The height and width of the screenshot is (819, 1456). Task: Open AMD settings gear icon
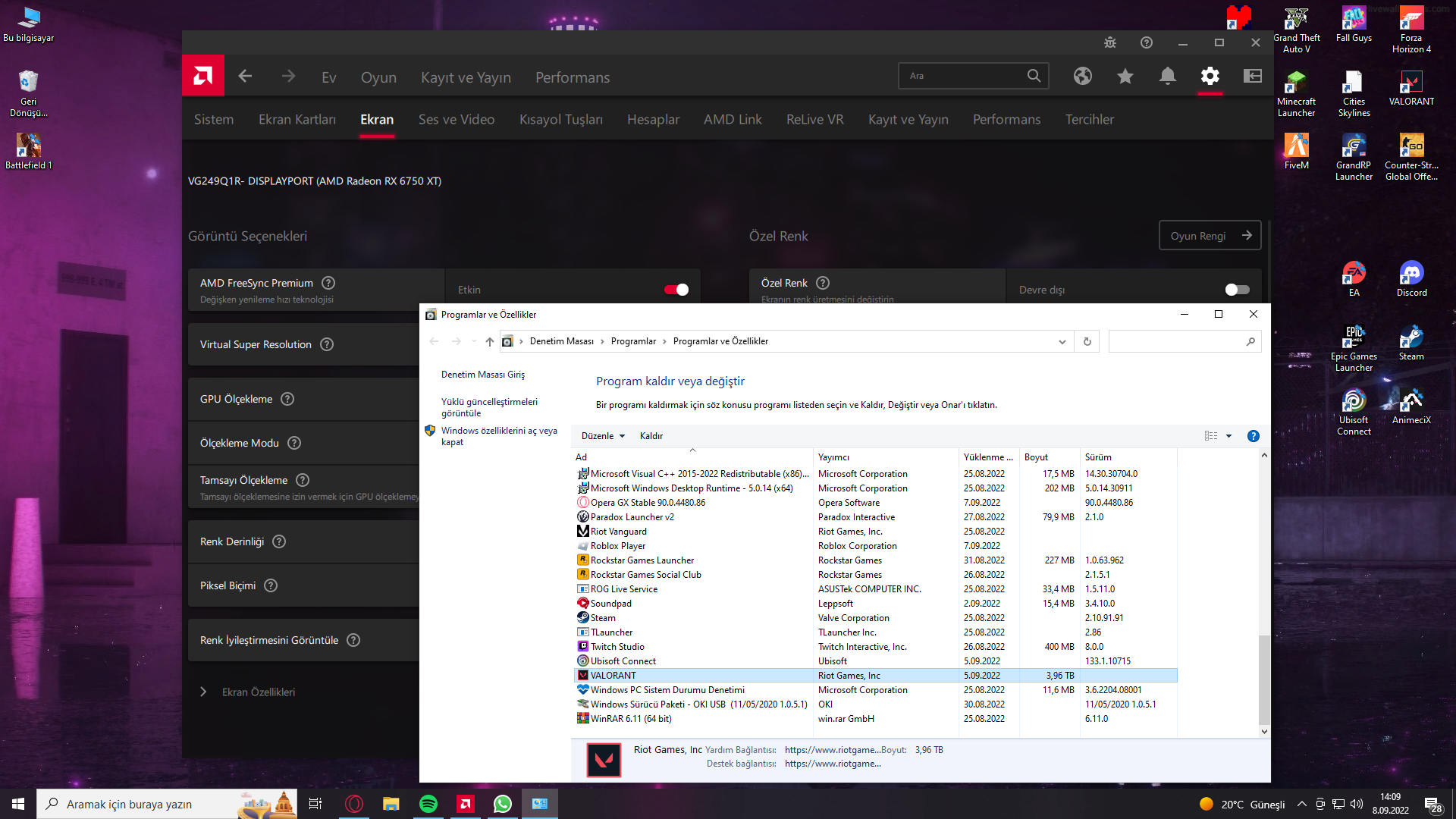pyautogui.click(x=1210, y=76)
